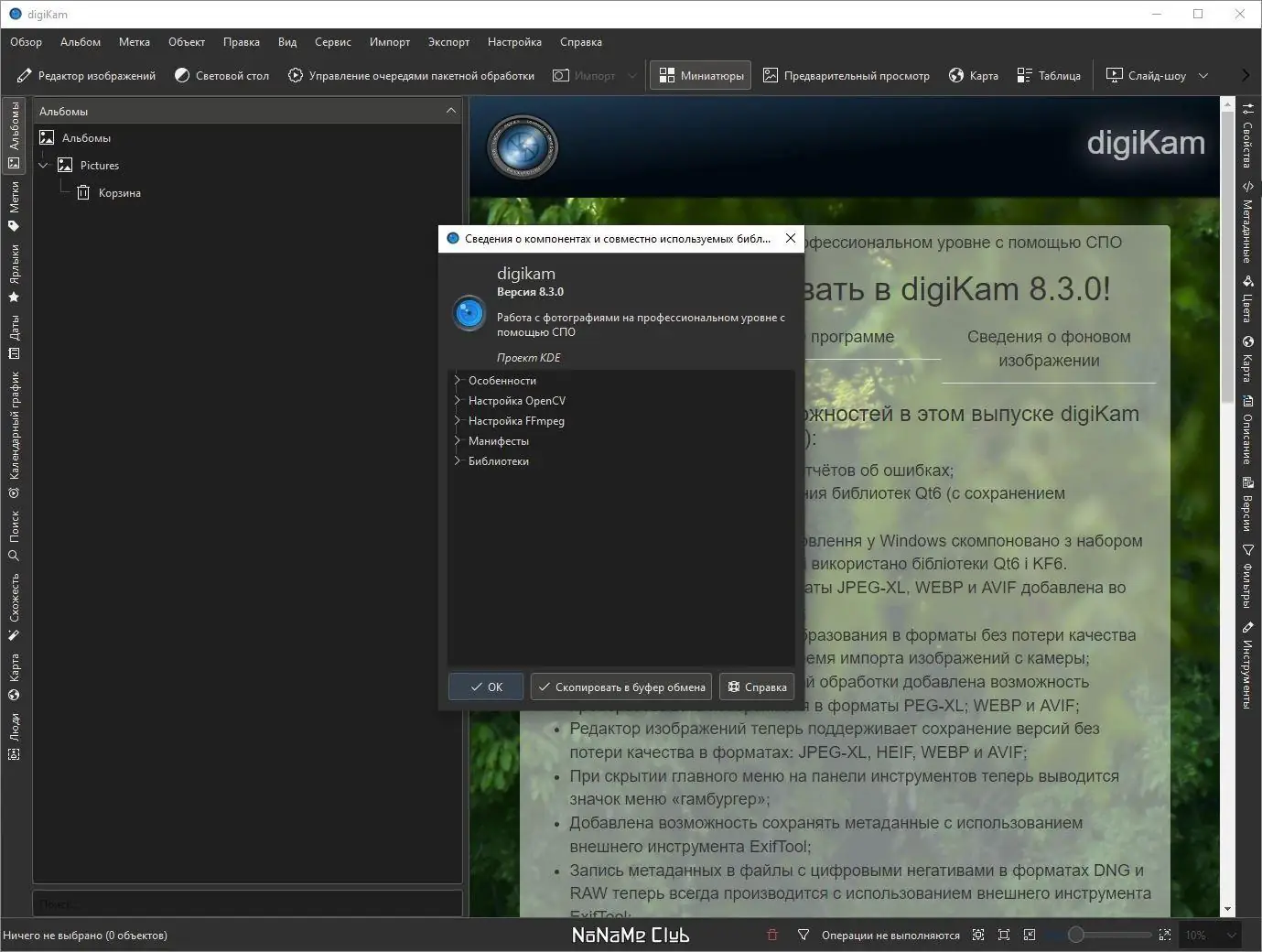The height and width of the screenshot is (952, 1262).
Task: Open the Карта map tab in right sidebar
Action: point(1247,360)
